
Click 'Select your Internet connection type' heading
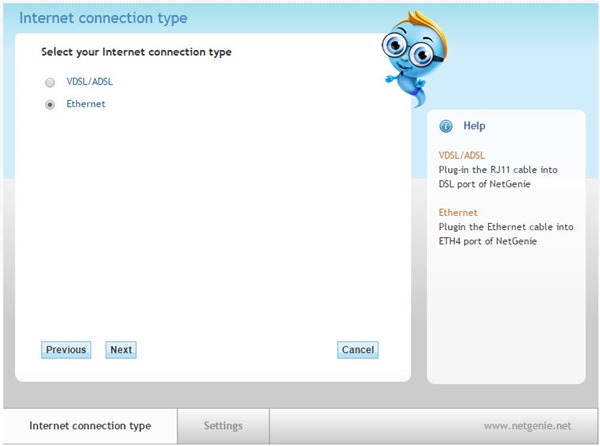(136, 52)
